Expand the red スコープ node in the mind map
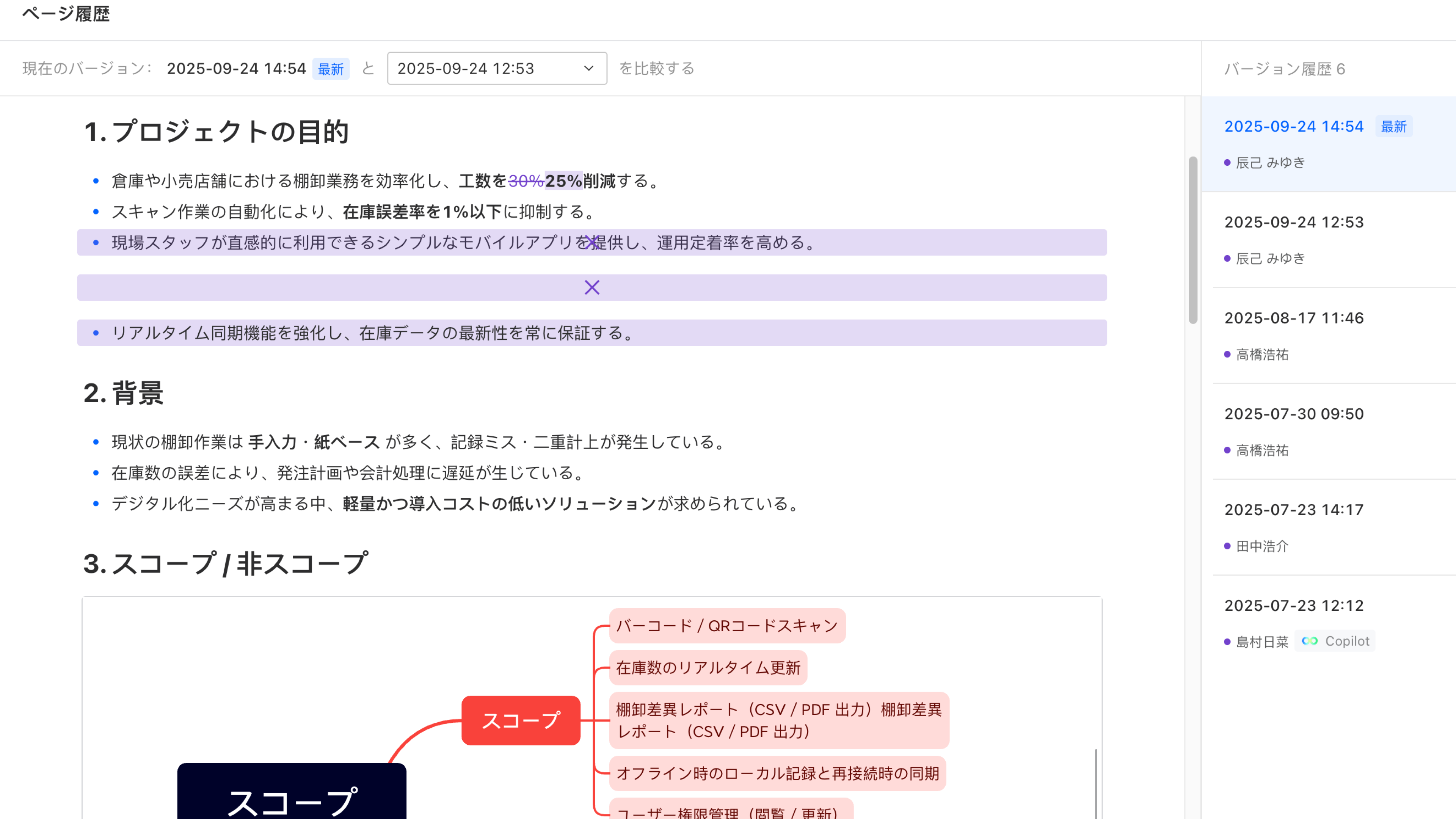 (521, 720)
